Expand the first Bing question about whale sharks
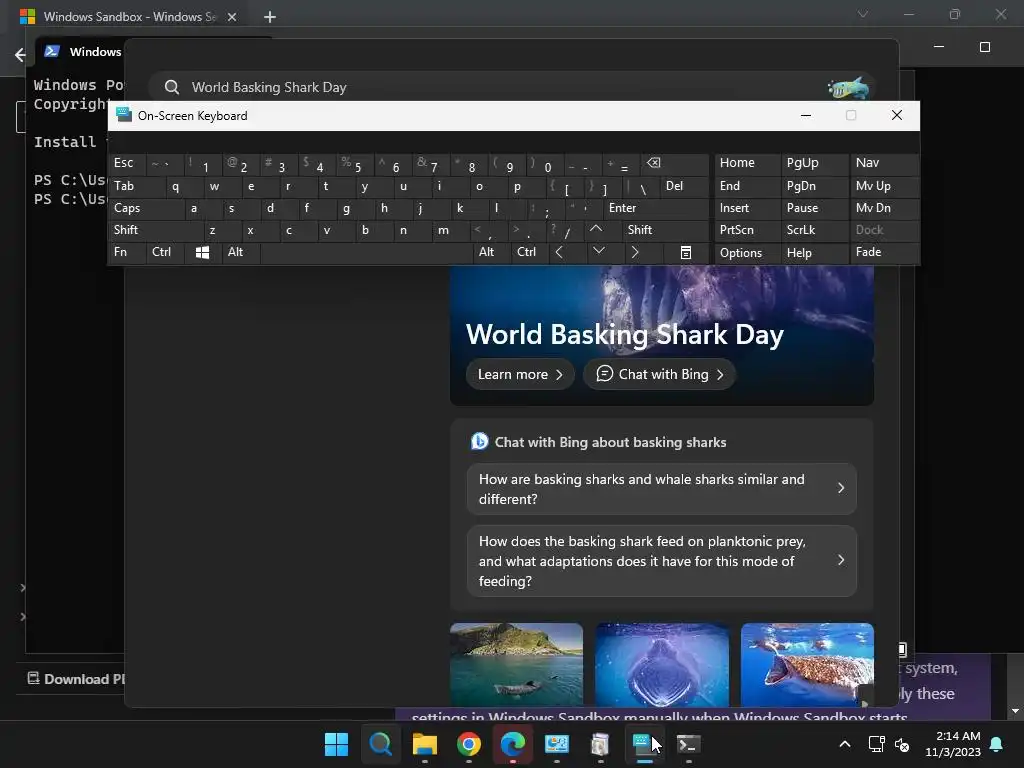 [662, 489]
